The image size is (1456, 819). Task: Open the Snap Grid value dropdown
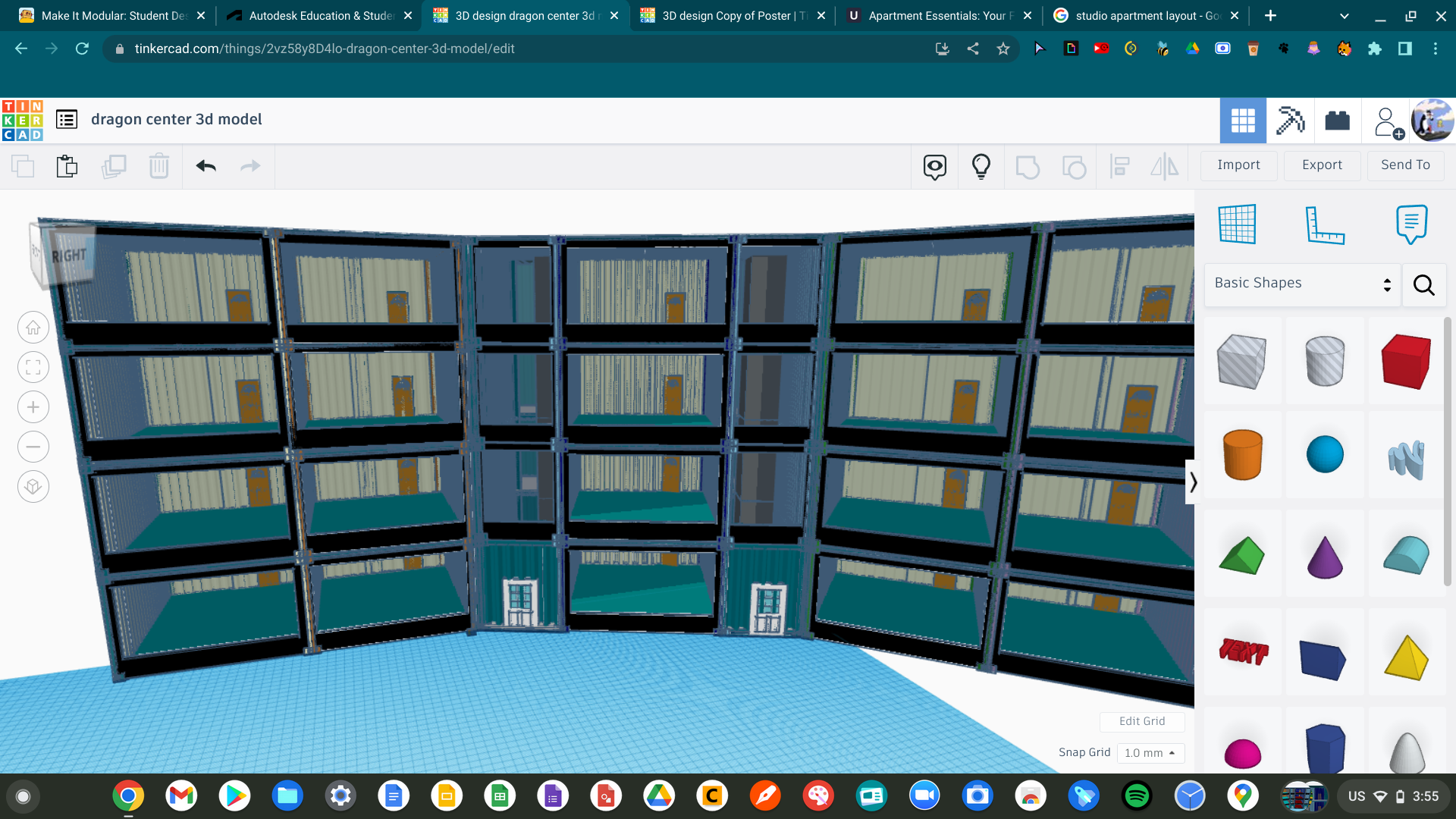(x=1150, y=752)
